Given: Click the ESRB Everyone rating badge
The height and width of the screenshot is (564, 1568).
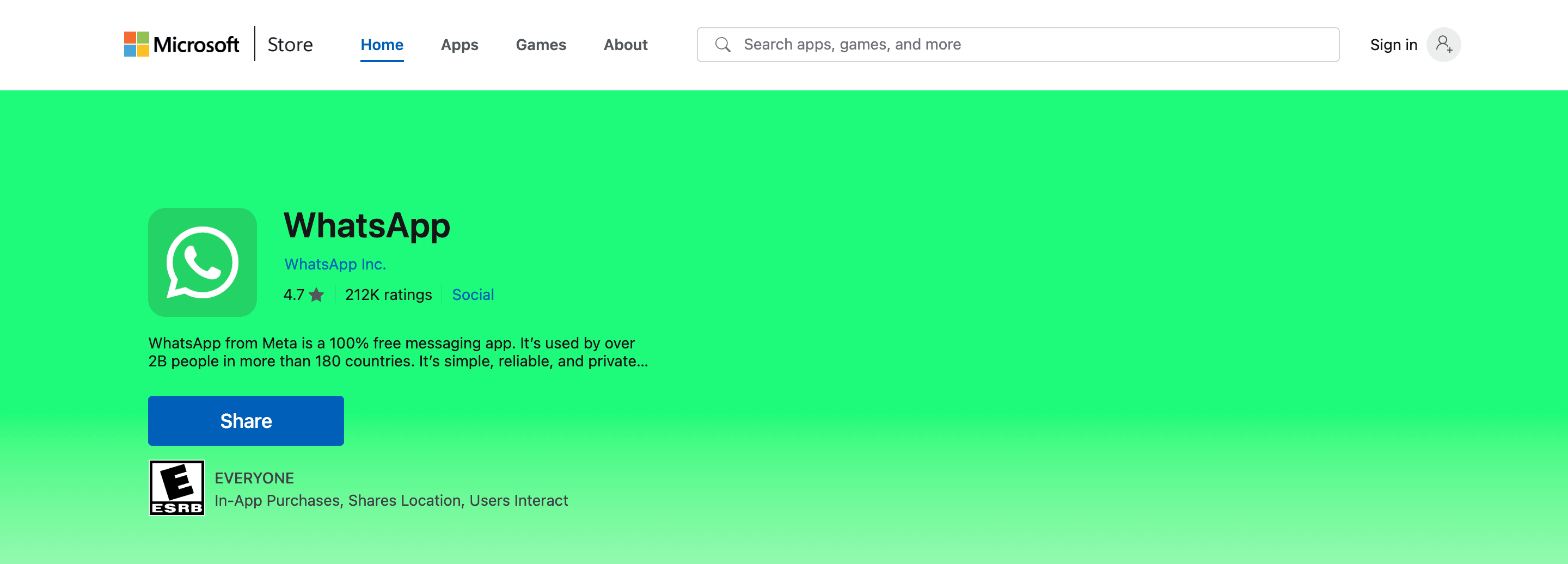Looking at the screenshot, I should (x=176, y=487).
